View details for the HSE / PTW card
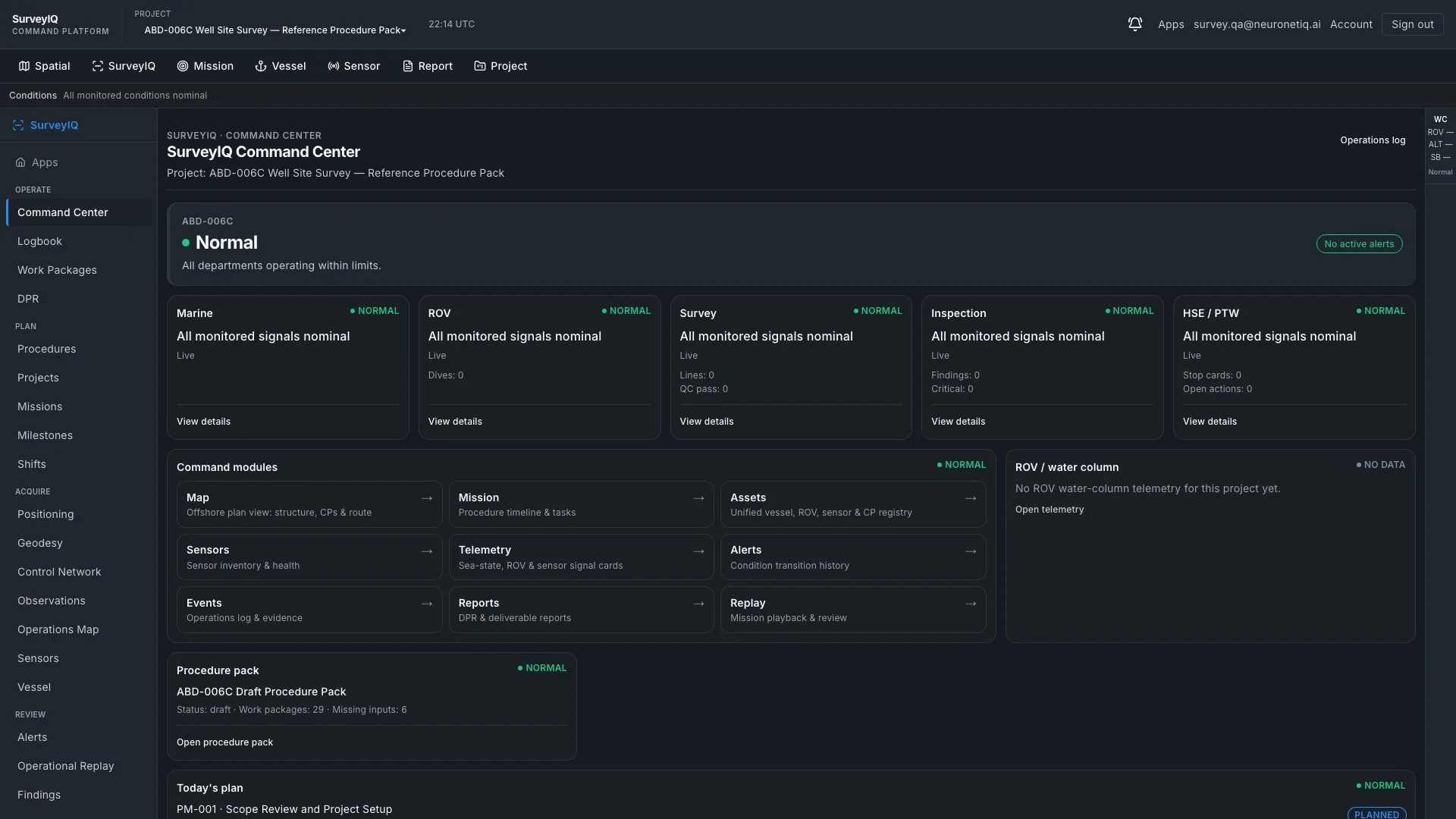The image size is (1456, 819). click(1210, 422)
